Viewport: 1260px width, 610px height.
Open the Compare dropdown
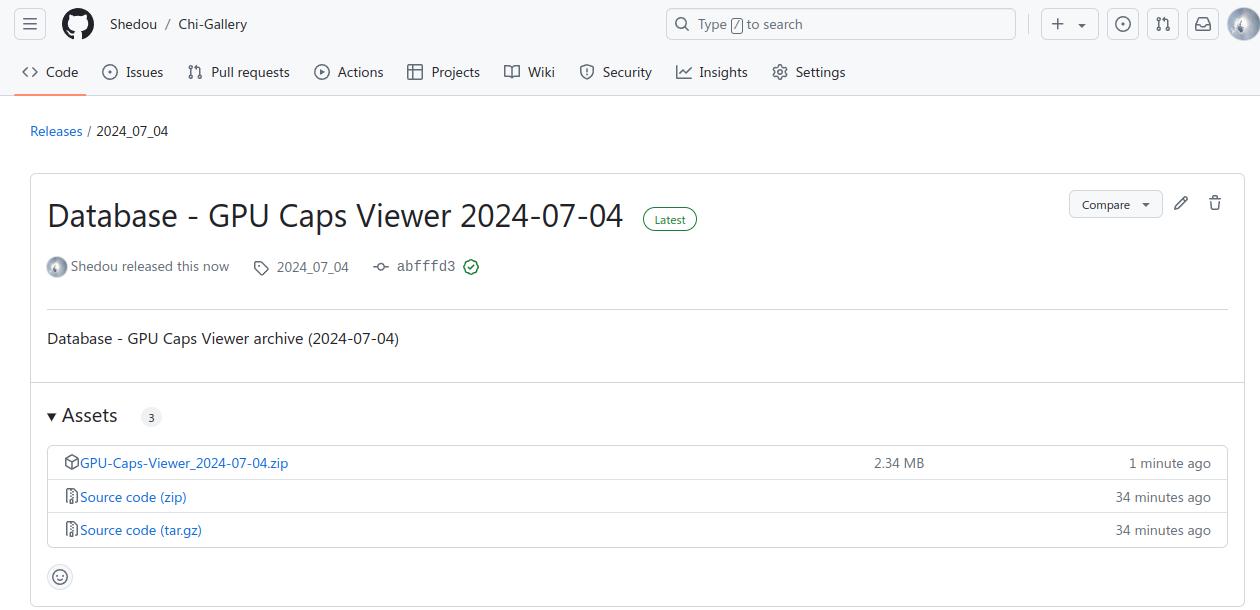[x=1115, y=204]
